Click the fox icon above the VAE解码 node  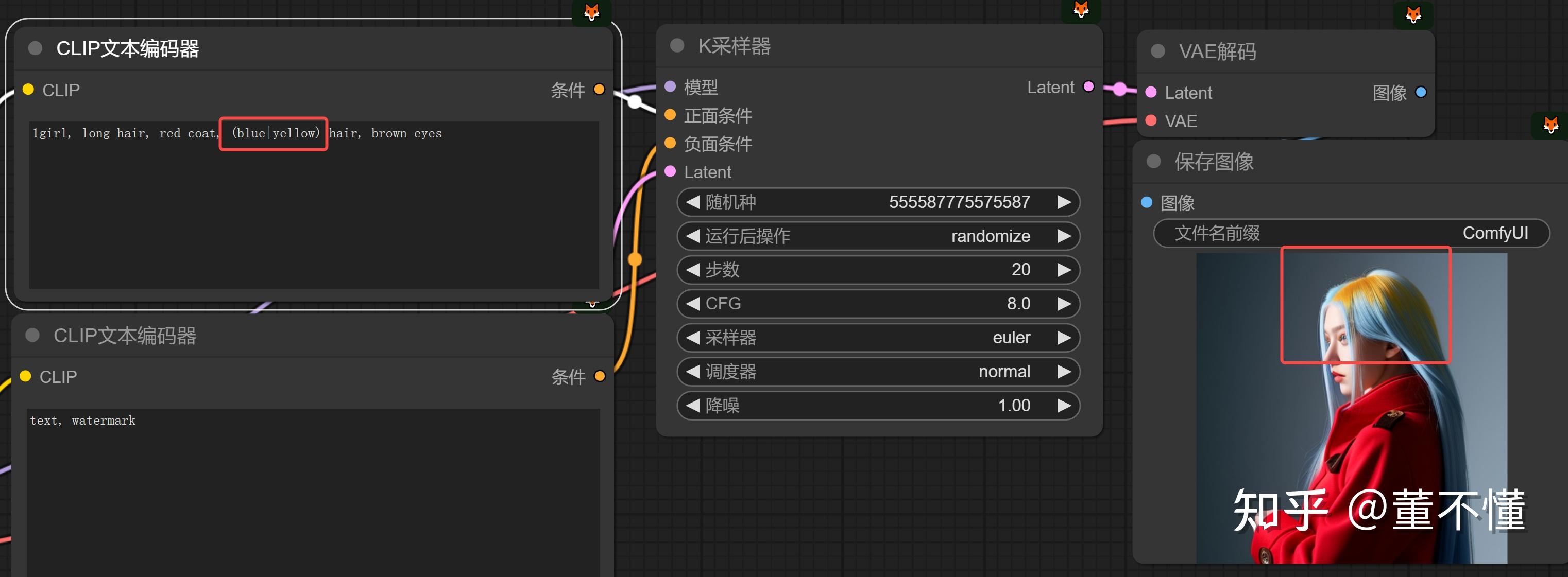coord(1413,15)
